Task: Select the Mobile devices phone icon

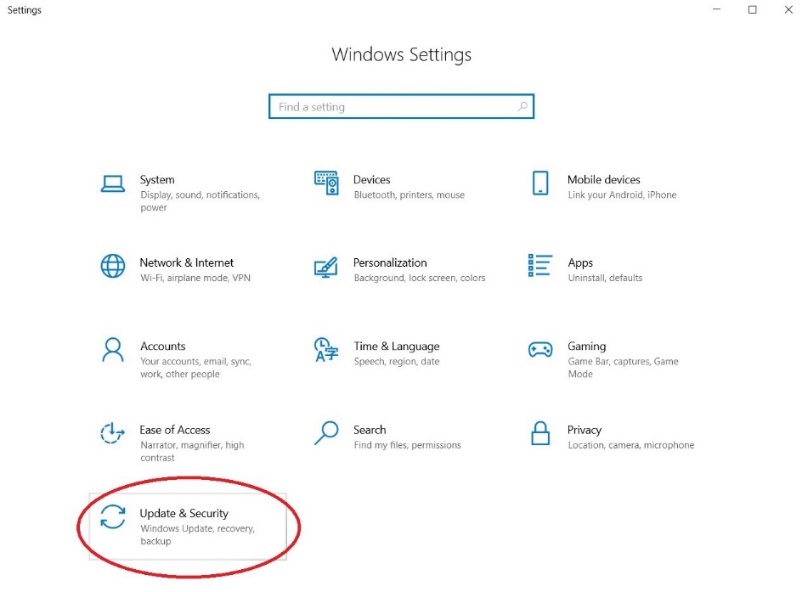Action: tap(540, 183)
